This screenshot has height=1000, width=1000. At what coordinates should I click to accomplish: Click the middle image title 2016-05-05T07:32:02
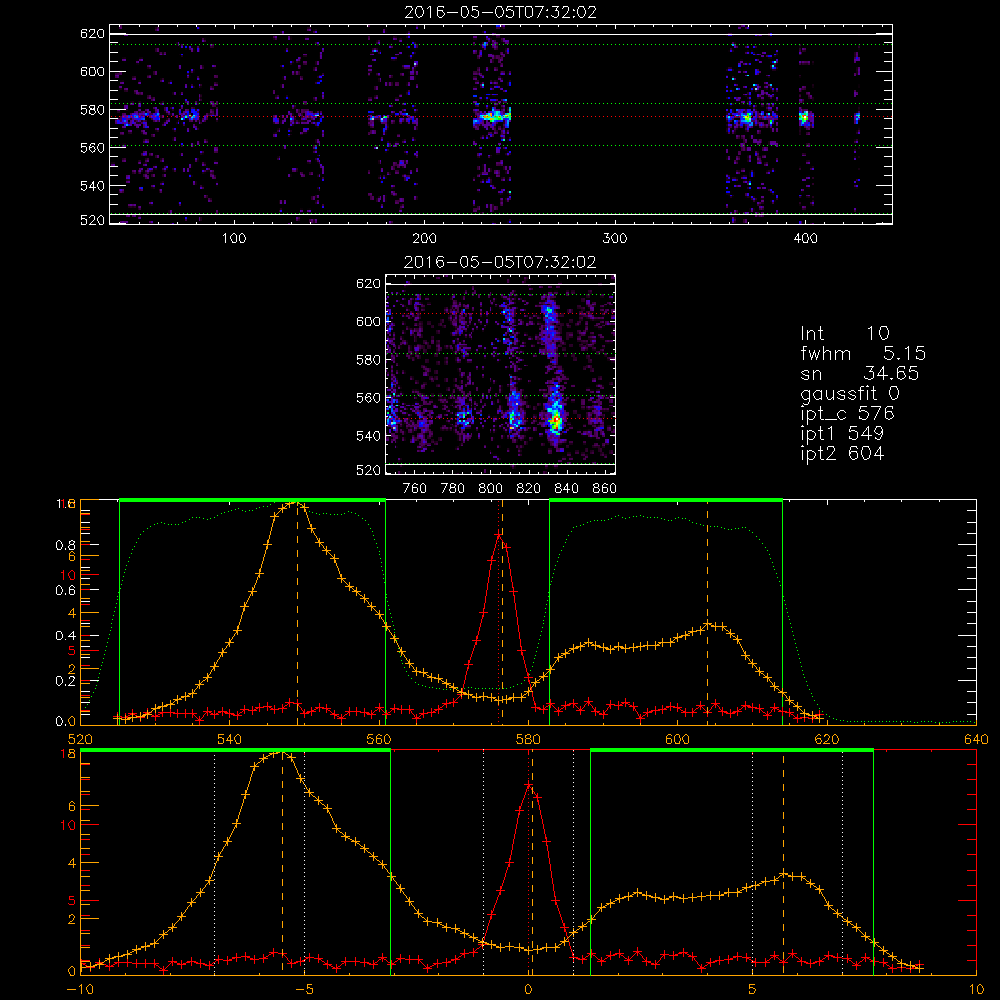click(500, 262)
